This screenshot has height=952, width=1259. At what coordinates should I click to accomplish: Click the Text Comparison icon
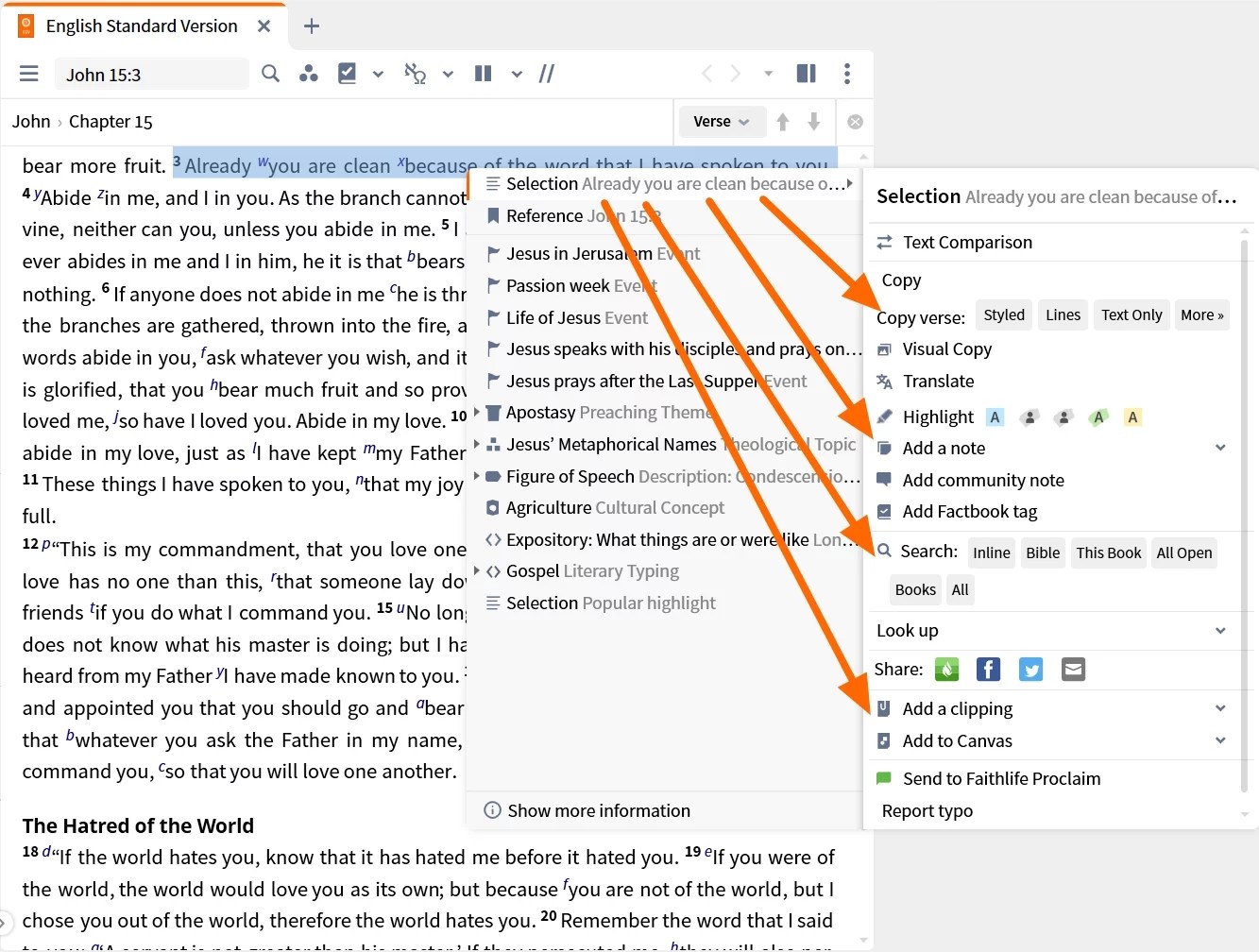884,243
